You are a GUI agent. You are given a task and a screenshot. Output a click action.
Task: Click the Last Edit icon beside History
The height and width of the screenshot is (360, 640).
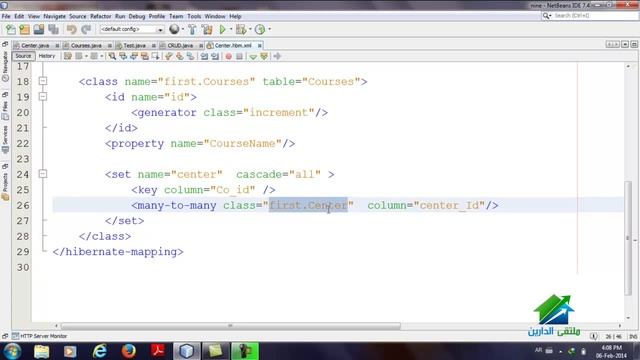(x=68, y=56)
